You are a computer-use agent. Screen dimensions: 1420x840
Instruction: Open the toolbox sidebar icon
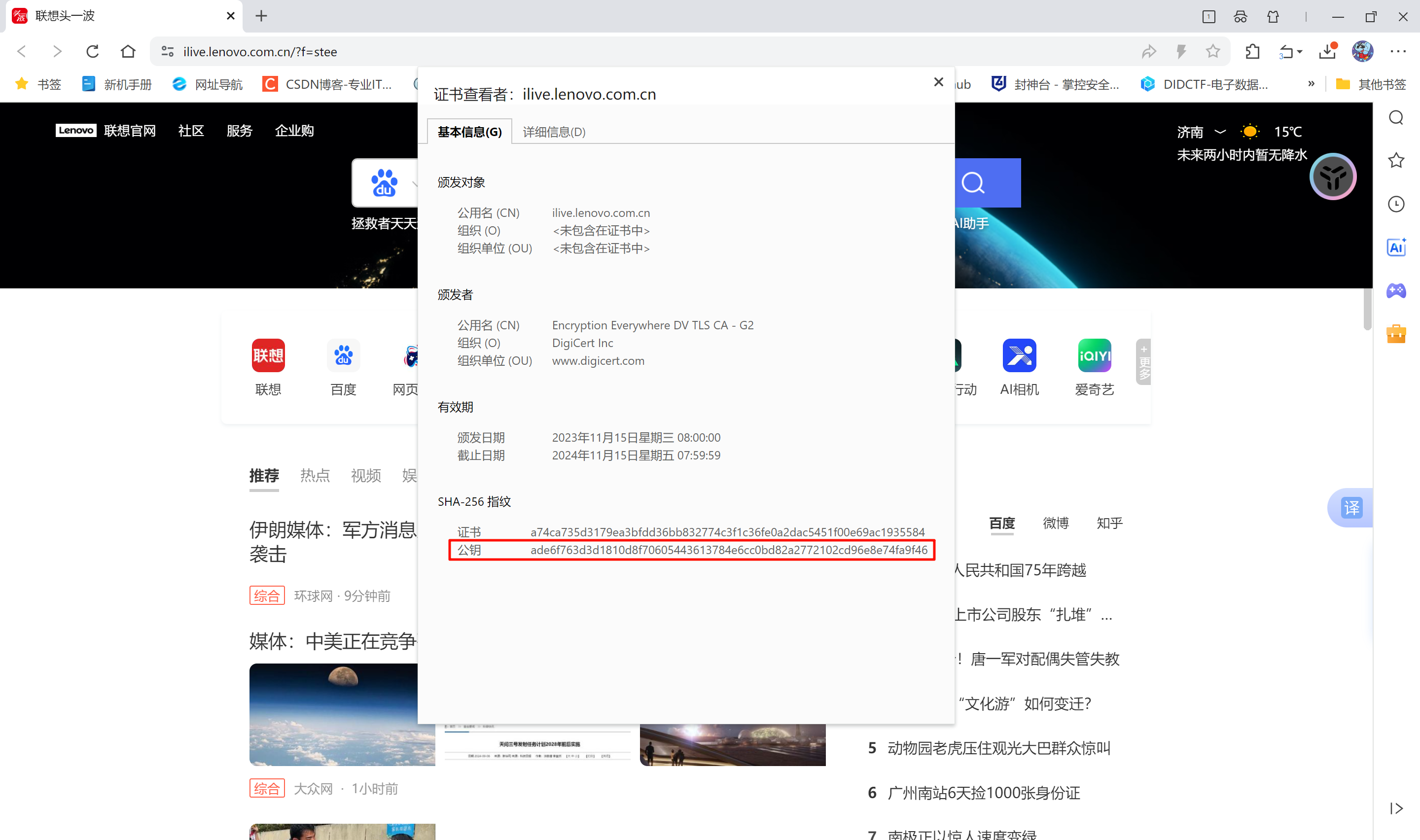coord(1396,334)
